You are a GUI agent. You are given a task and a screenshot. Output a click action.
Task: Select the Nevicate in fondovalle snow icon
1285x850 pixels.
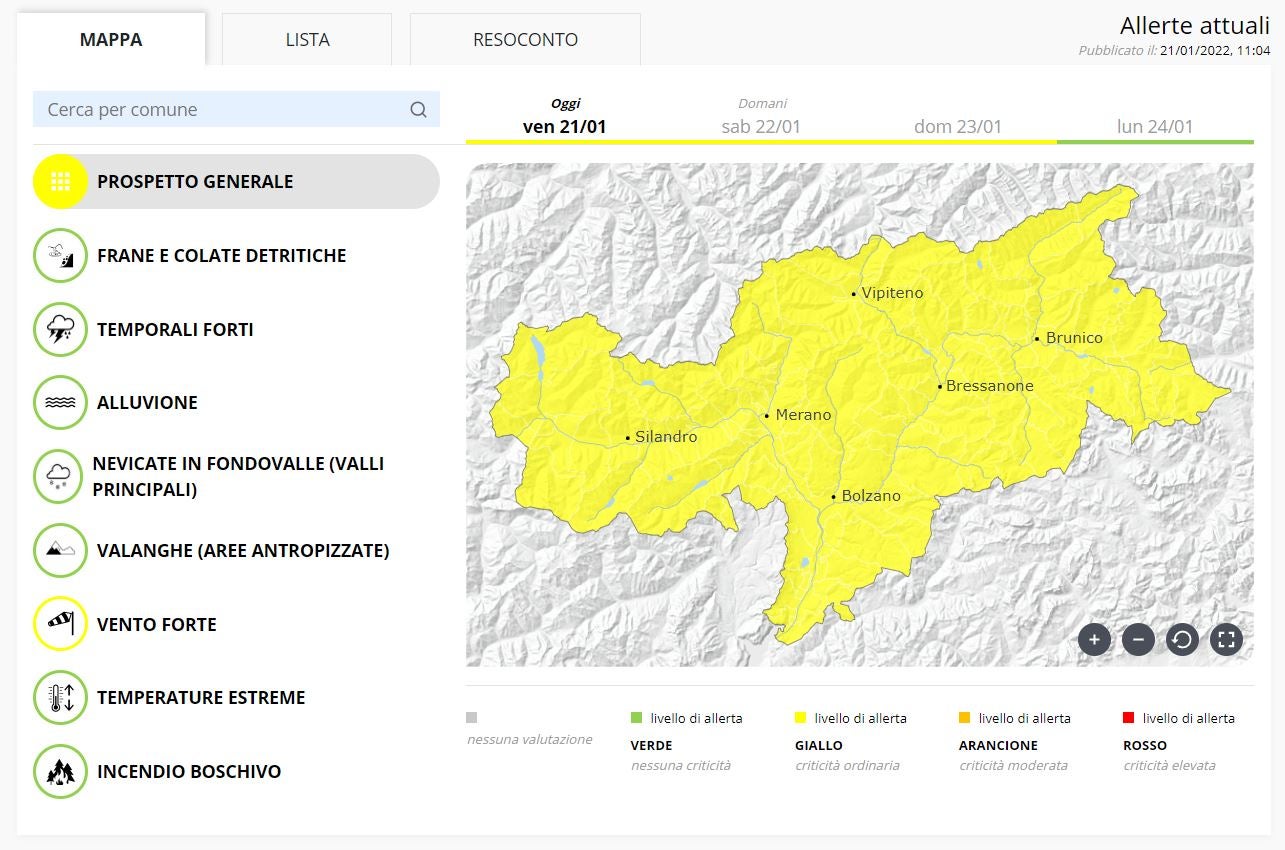[60, 477]
